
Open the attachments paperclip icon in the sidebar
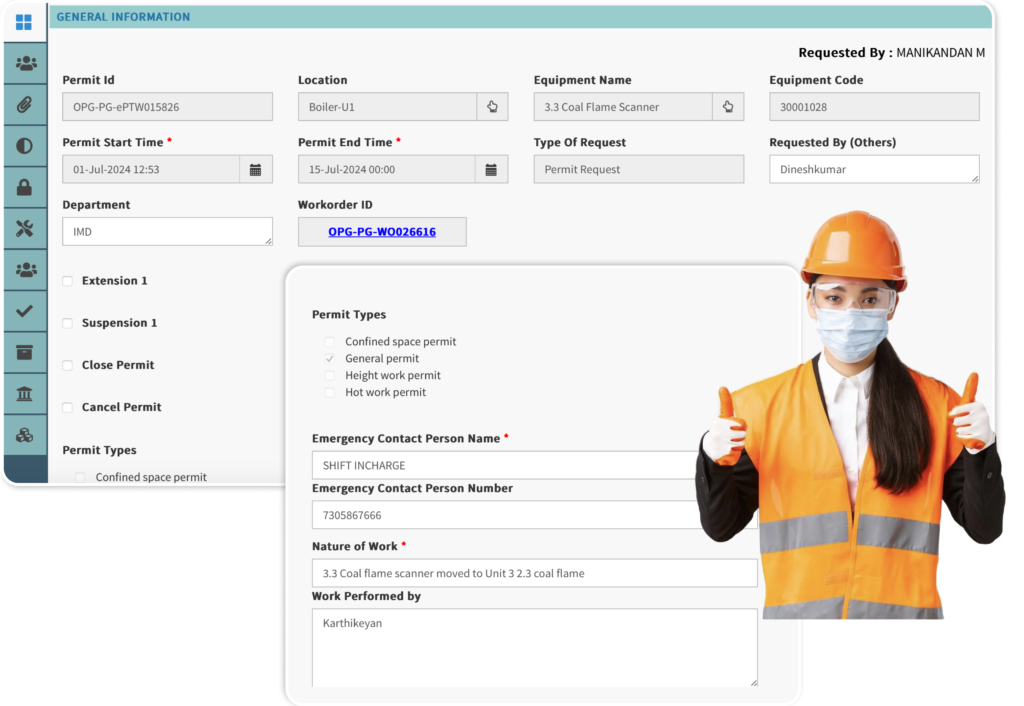22,105
